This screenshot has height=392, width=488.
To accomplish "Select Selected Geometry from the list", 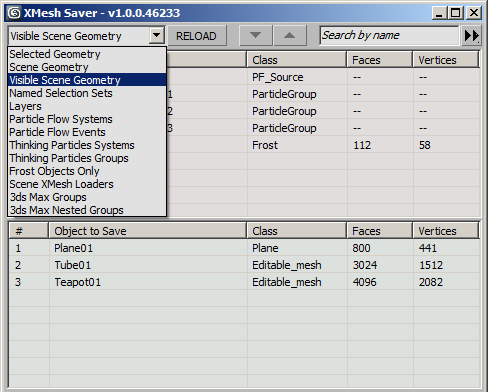I will (87, 54).
